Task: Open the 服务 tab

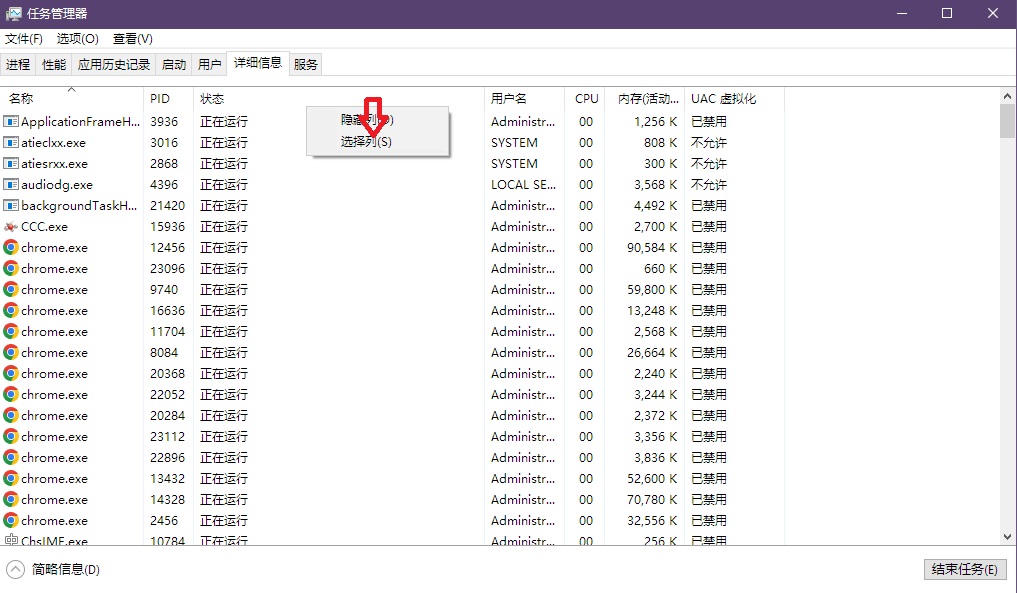Action: point(306,65)
